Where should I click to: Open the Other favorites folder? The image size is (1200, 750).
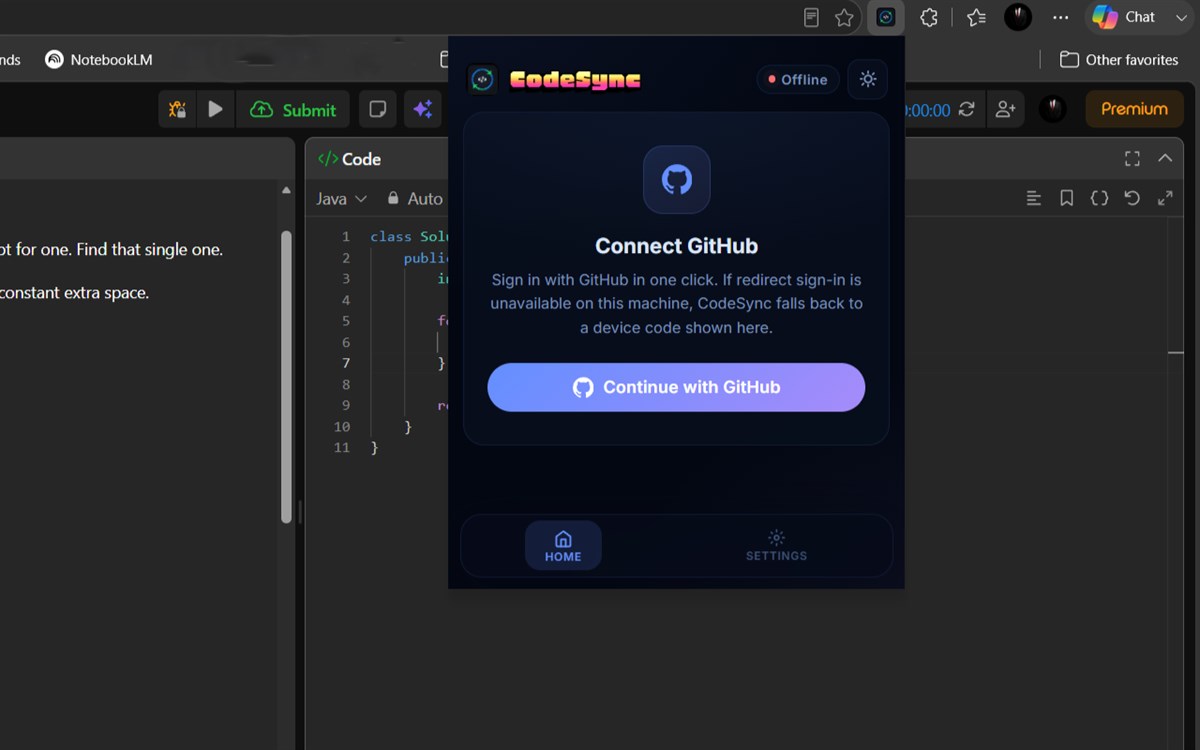[1119, 59]
